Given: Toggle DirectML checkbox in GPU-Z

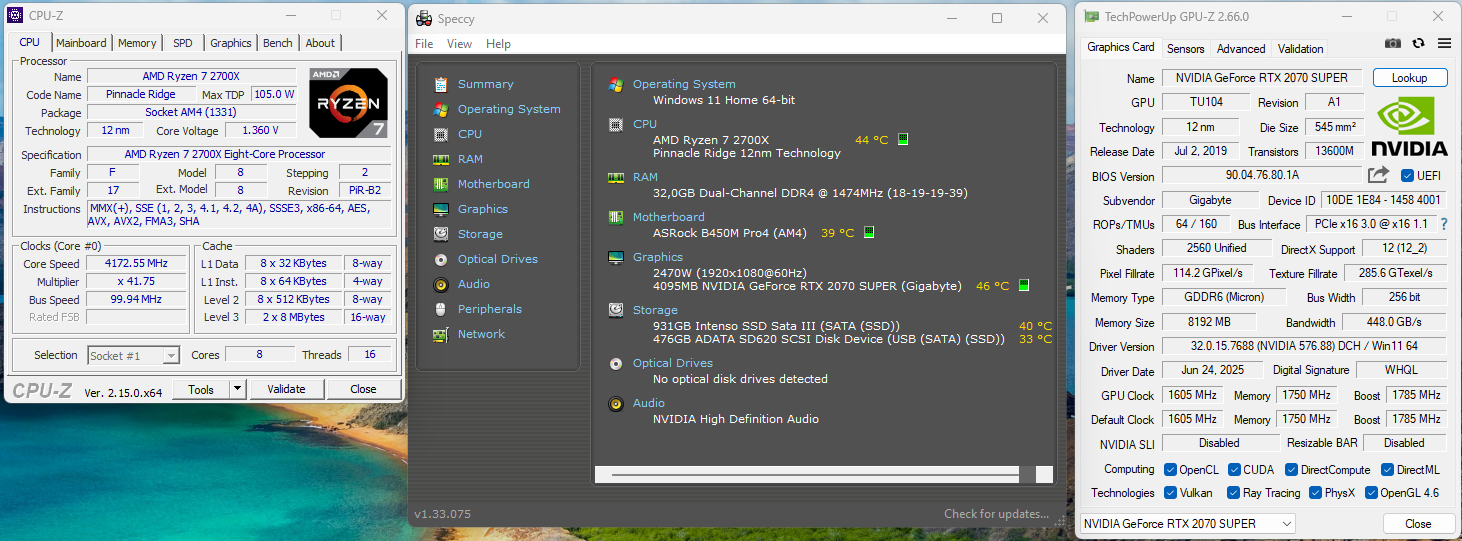Looking at the screenshot, I should pyautogui.click(x=1388, y=469).
